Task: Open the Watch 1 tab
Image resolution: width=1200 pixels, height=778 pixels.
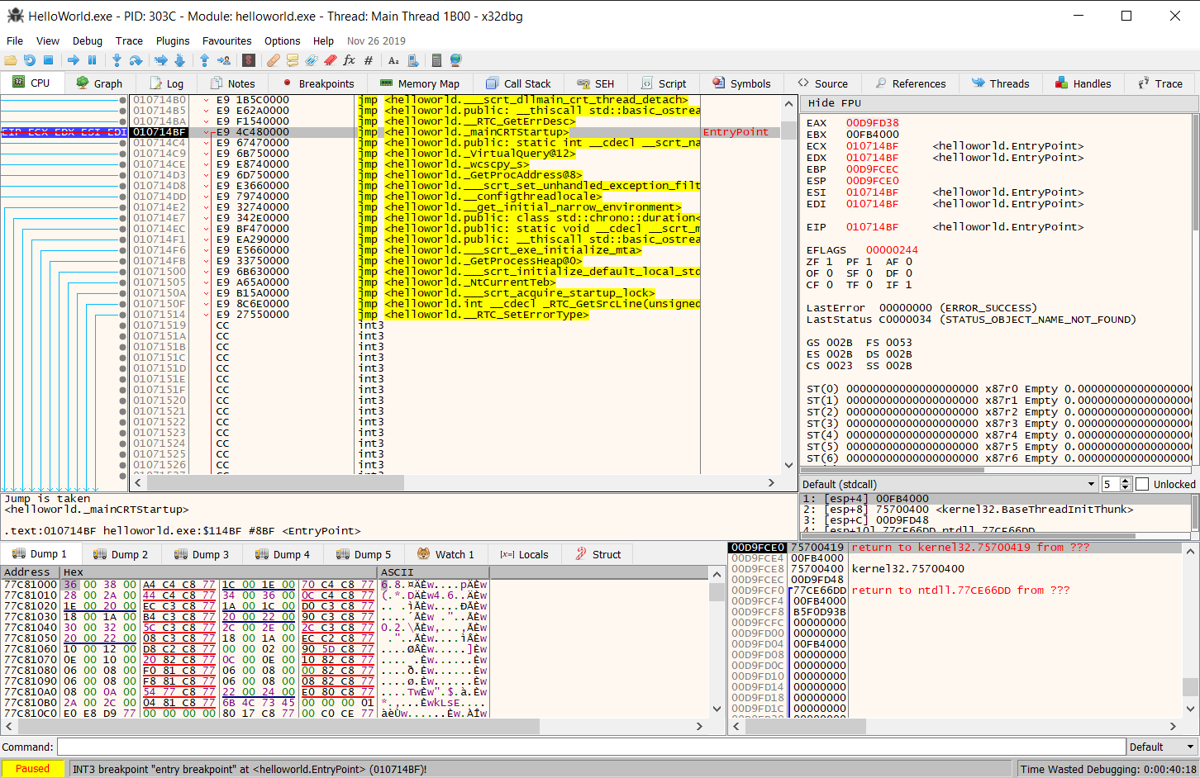Action: (x=446, y=554)
